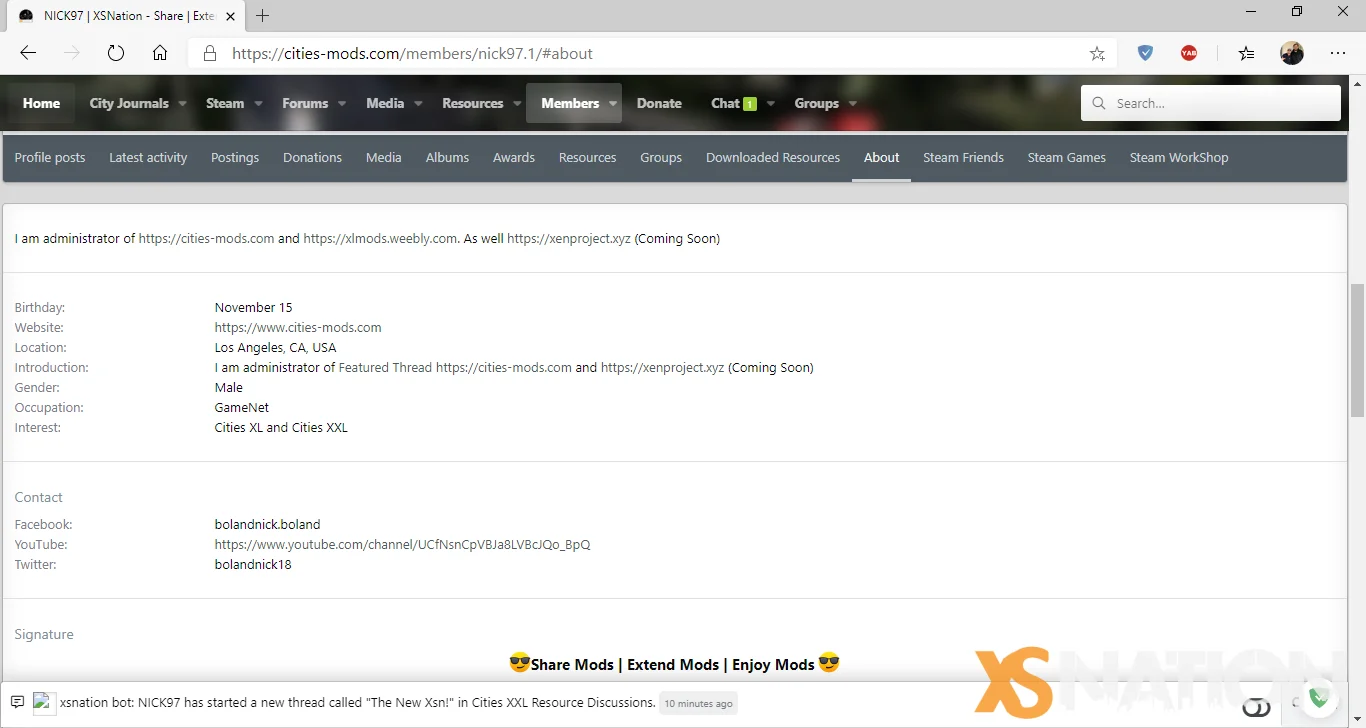1366x728 pixels.
Task: Click the search magnifier icon
Action: pos(1099,103)
